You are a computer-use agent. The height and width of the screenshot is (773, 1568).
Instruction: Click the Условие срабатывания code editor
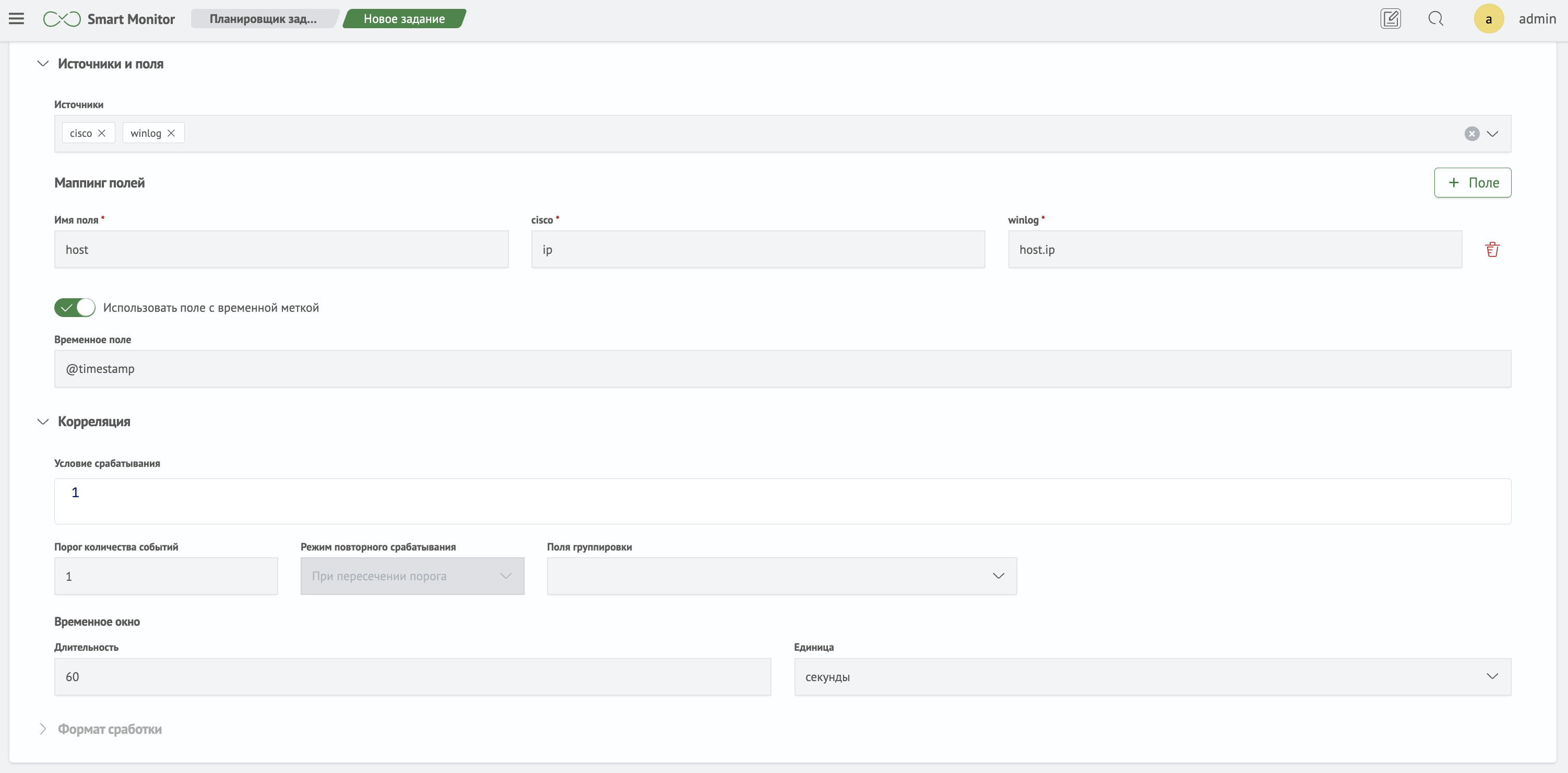pyautogui.click(x=782, y=501)
